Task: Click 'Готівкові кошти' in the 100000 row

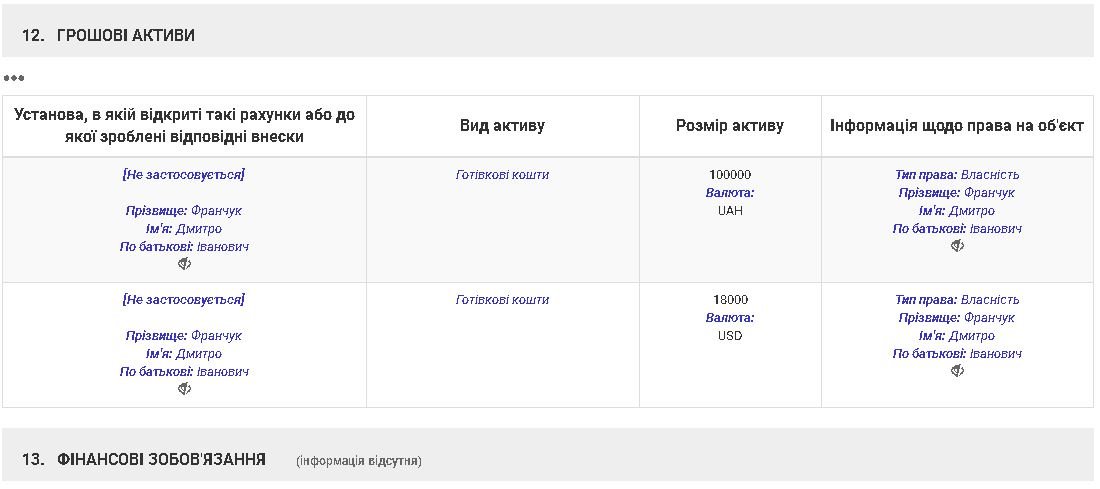Action: coord(502,175)
